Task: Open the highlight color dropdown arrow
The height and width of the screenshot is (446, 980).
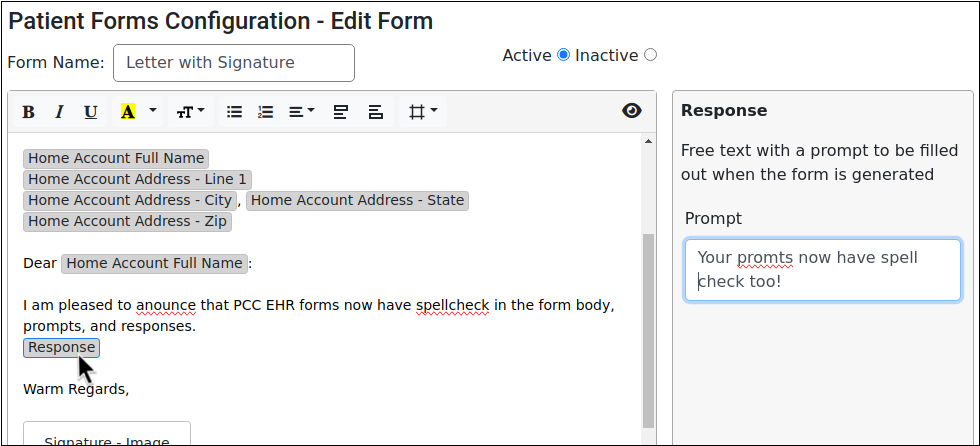Action: click(x=153, y=111)
